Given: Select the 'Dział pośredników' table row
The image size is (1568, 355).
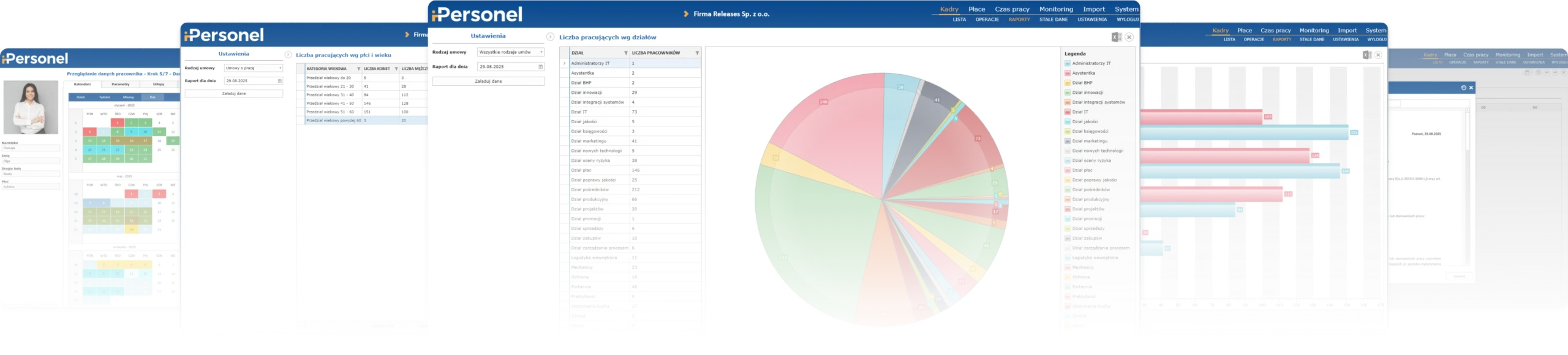Looking at the screenshot, I should (x=631, y=189).
